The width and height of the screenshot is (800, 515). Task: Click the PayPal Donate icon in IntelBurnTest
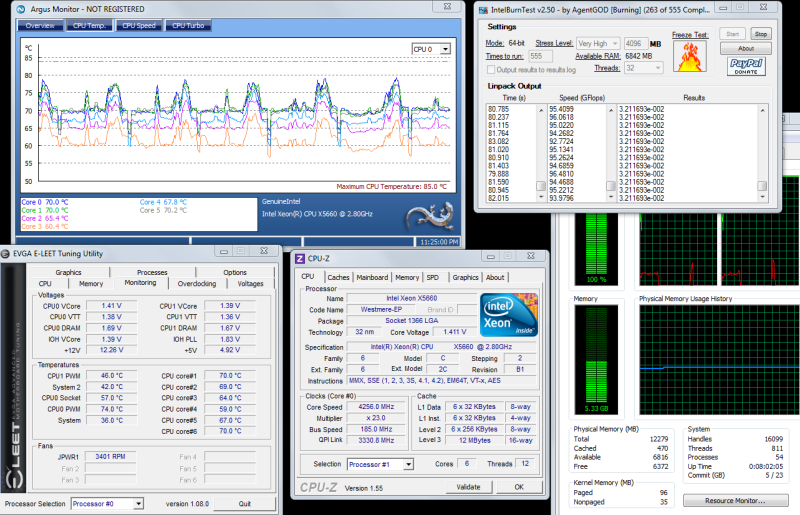coord(746,66)
